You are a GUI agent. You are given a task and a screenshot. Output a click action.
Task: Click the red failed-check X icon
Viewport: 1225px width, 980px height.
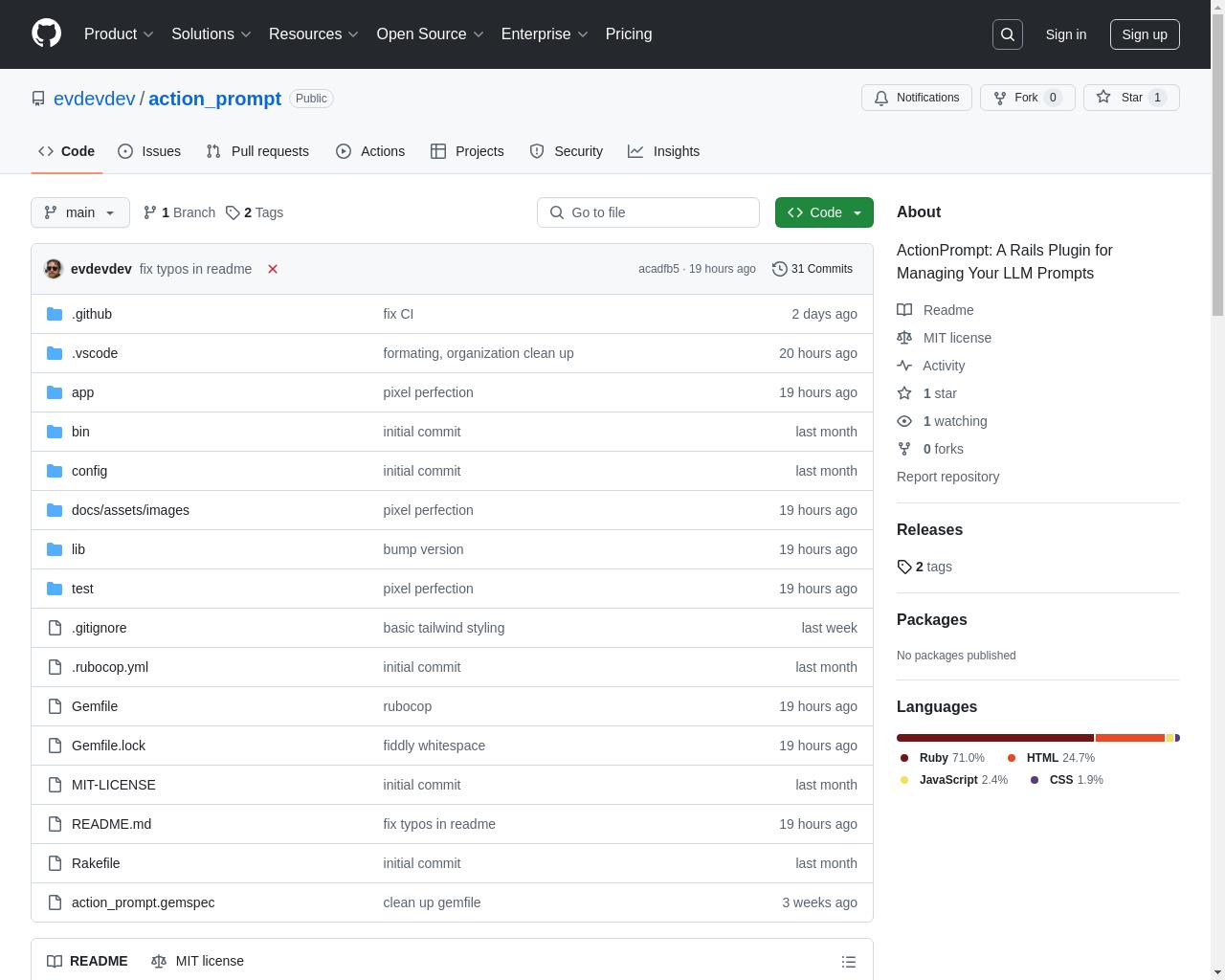[x=273, y=269]
